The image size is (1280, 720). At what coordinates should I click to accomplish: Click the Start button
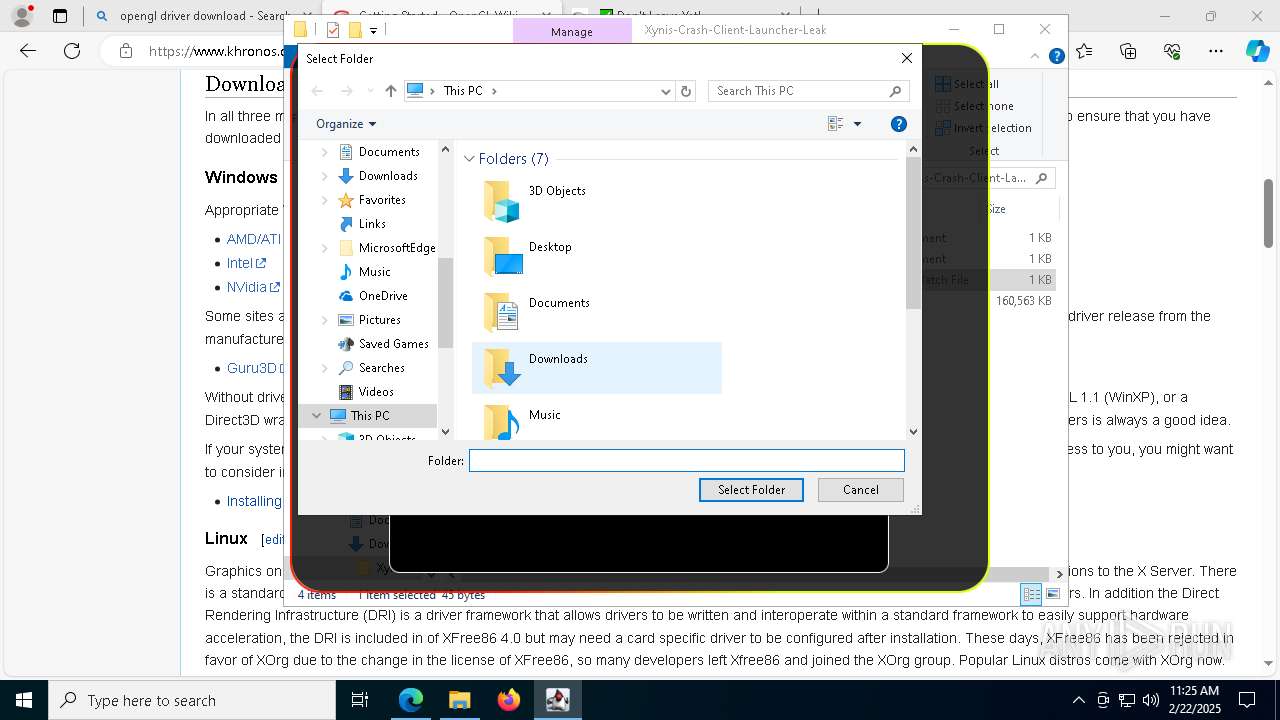tap(24, 700)
